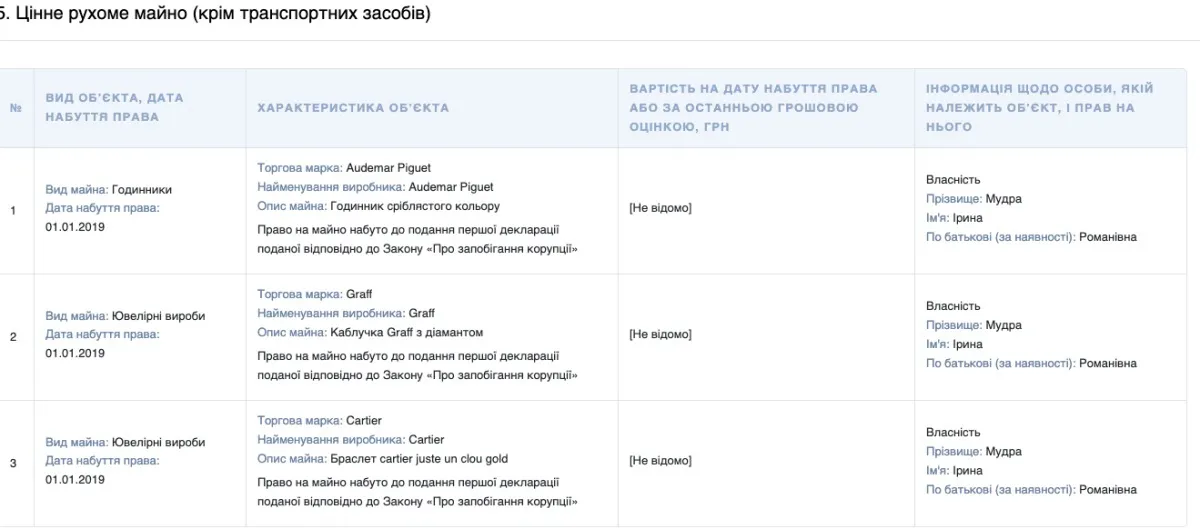Click the "Годинники" property type in row 1
Screen dimensions: 1200x529
[x=141, y=189]
